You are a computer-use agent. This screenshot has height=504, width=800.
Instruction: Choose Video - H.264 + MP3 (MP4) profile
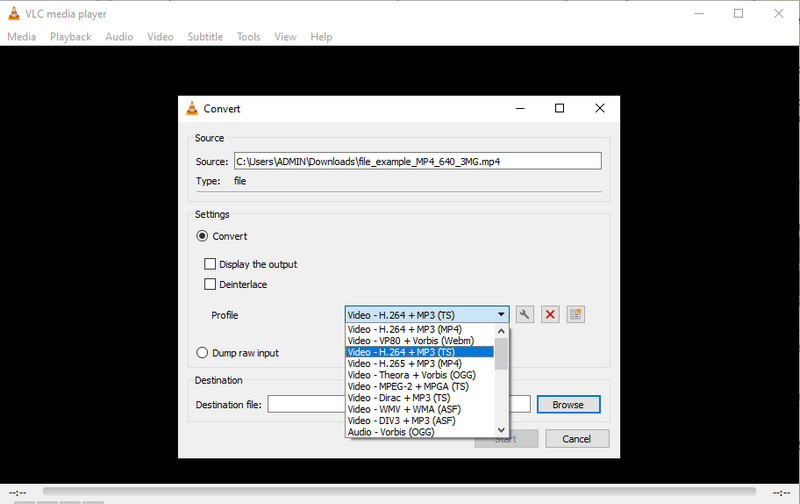point(419,330)
